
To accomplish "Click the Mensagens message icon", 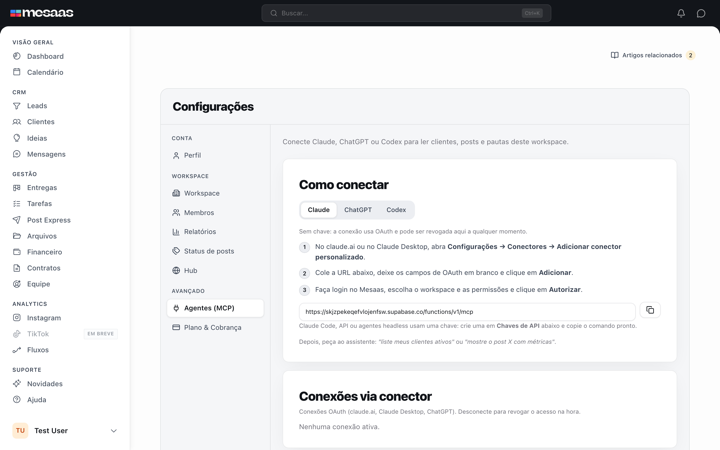I will pyautogui.click(x=17, y=154).
